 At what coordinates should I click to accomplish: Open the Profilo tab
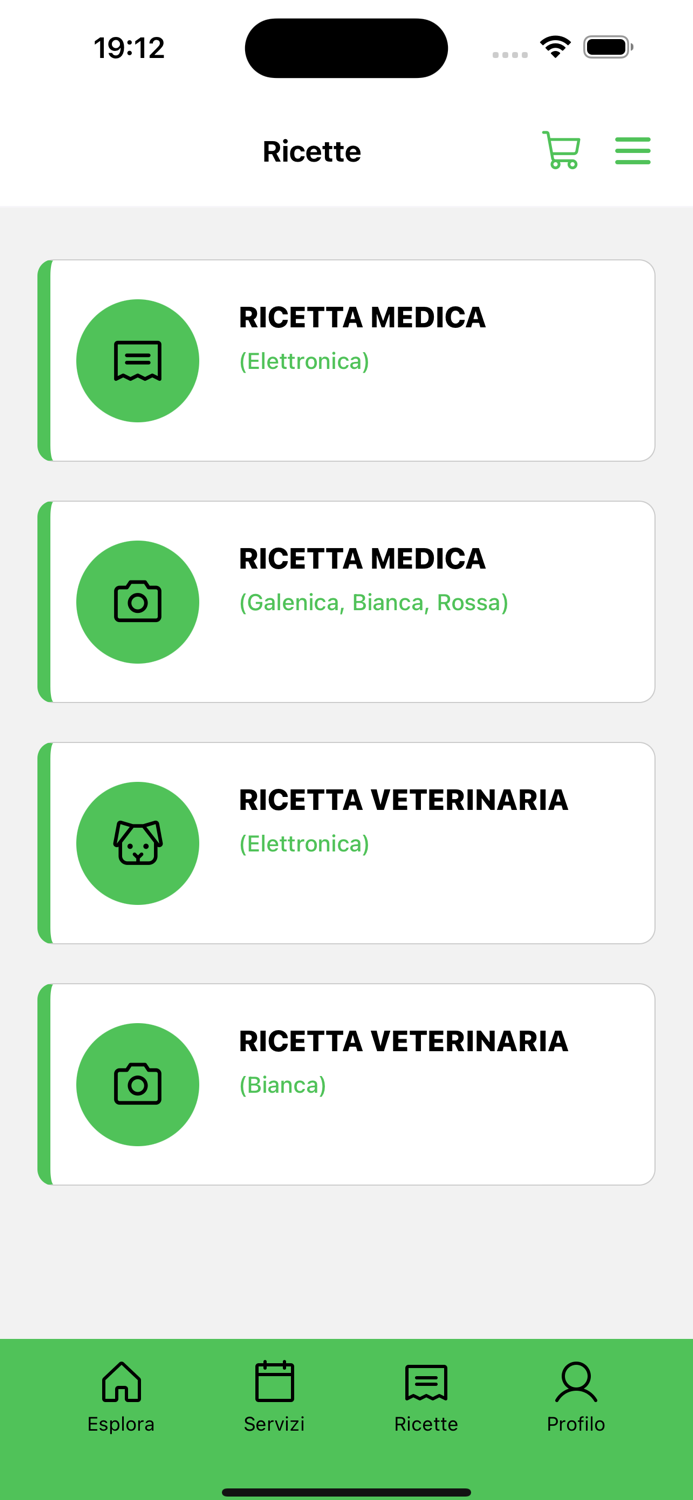click(x=575, y=1395)
